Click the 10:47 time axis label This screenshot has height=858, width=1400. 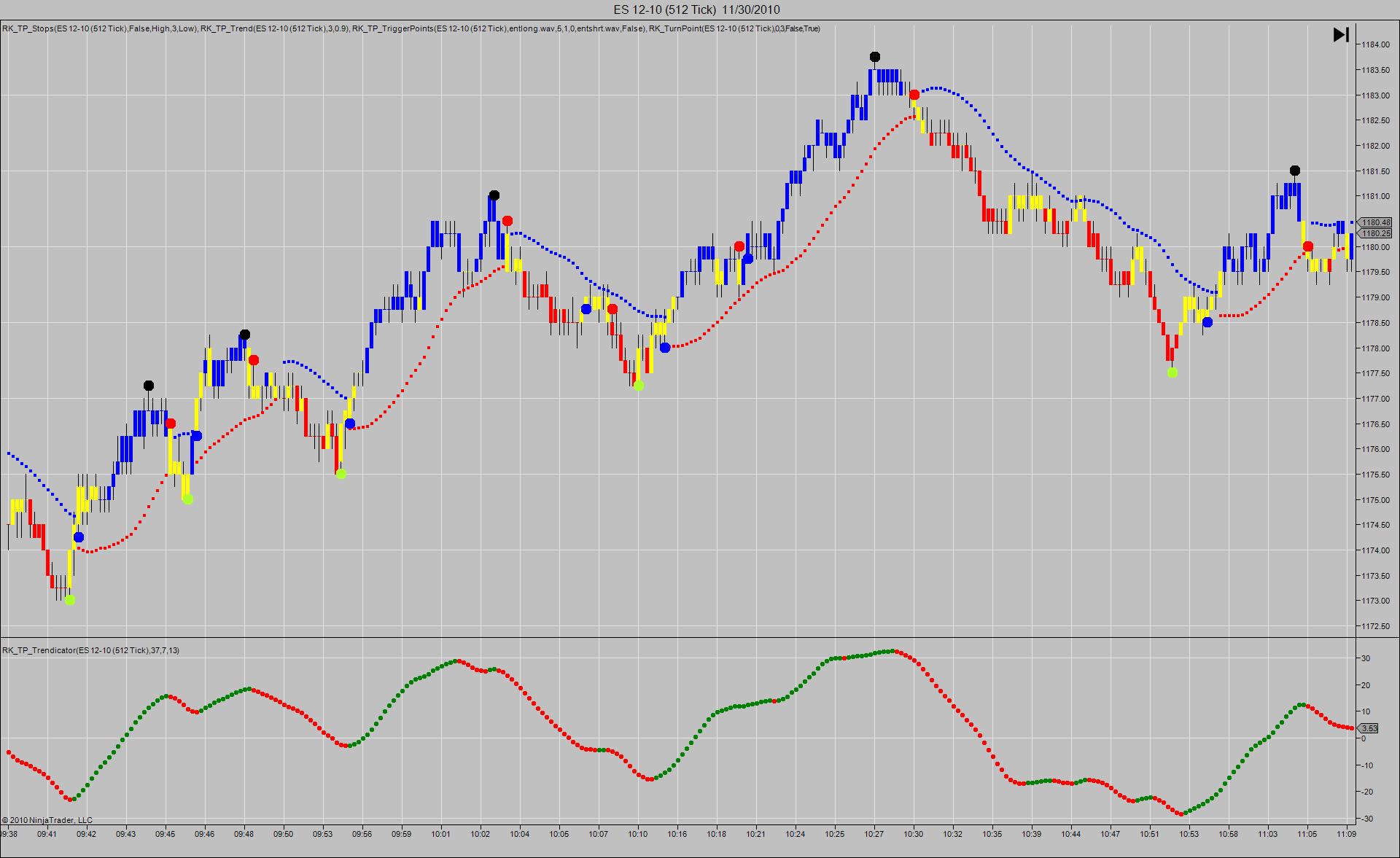[1111, 834]
